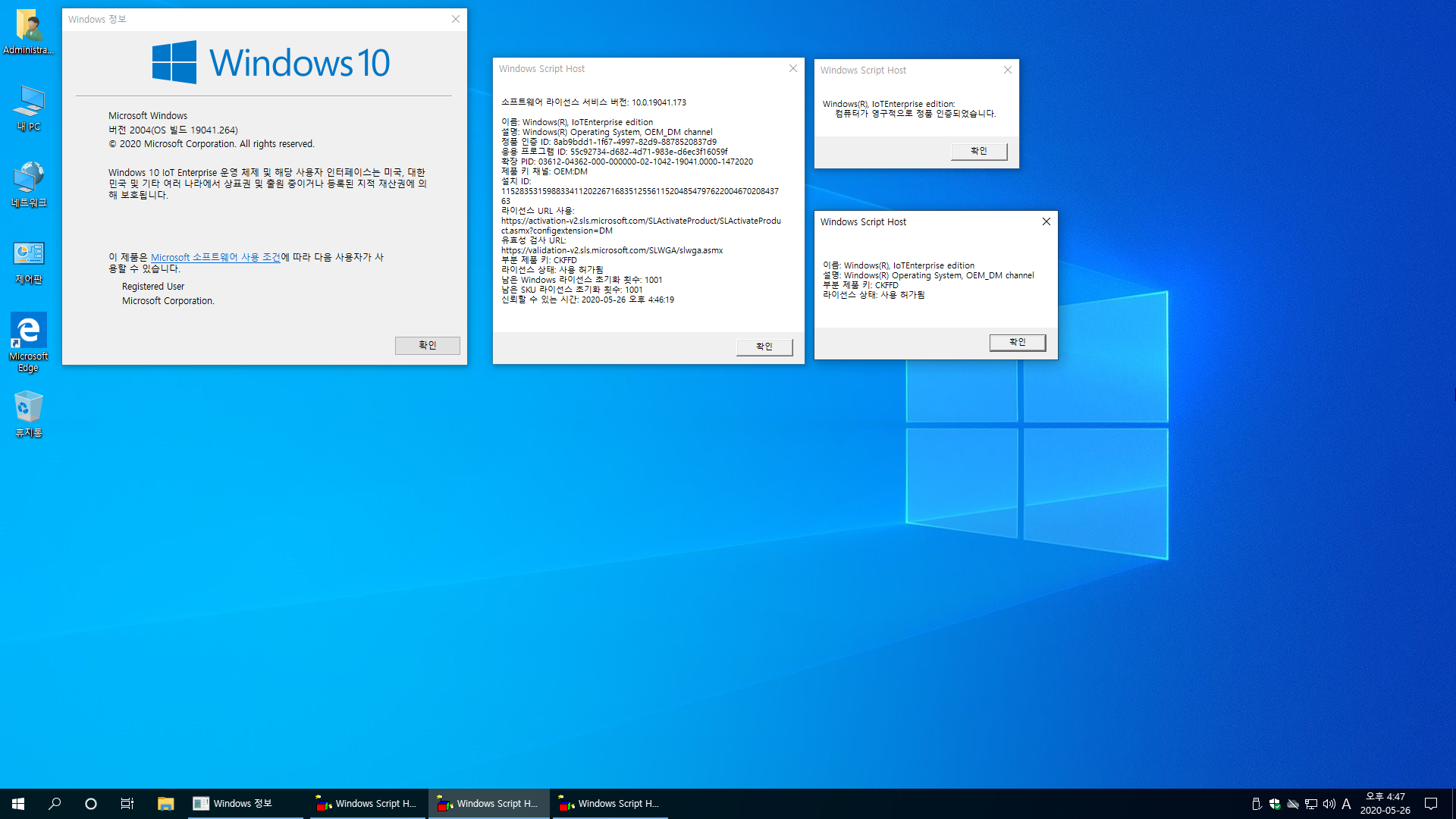
Task: Click the Show desktop strip on the taskbar
Action: click(1453, 804)
